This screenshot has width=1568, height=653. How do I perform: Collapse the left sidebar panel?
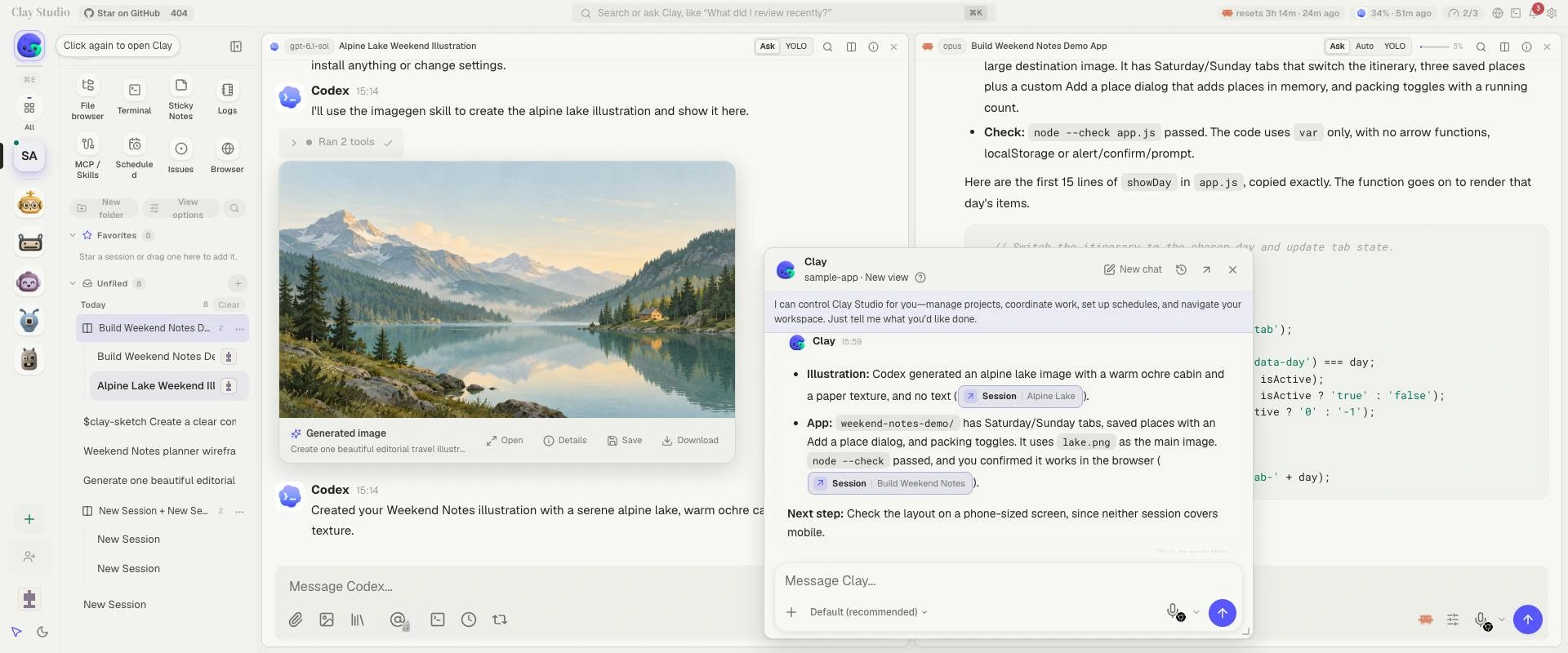(x=236, y=47)
